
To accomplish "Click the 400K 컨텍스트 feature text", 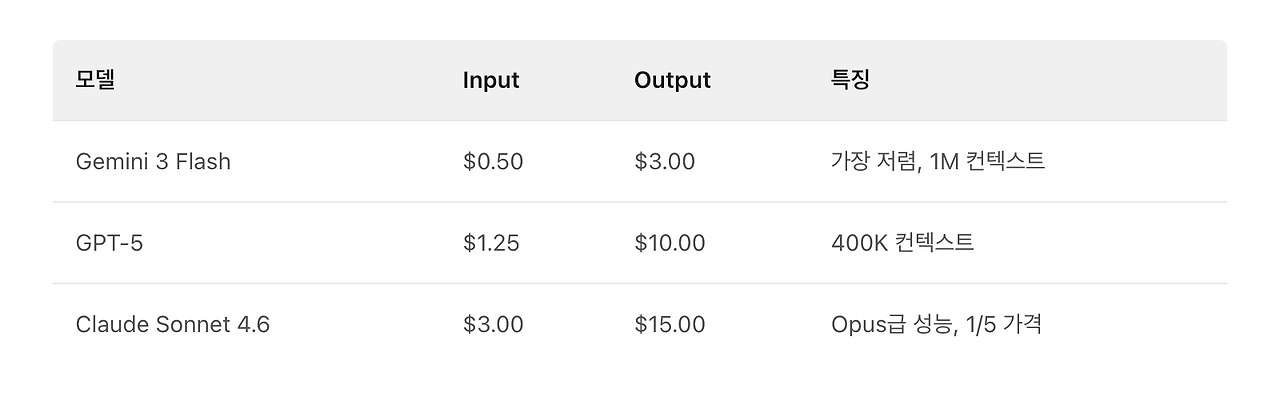I will 902,243.
